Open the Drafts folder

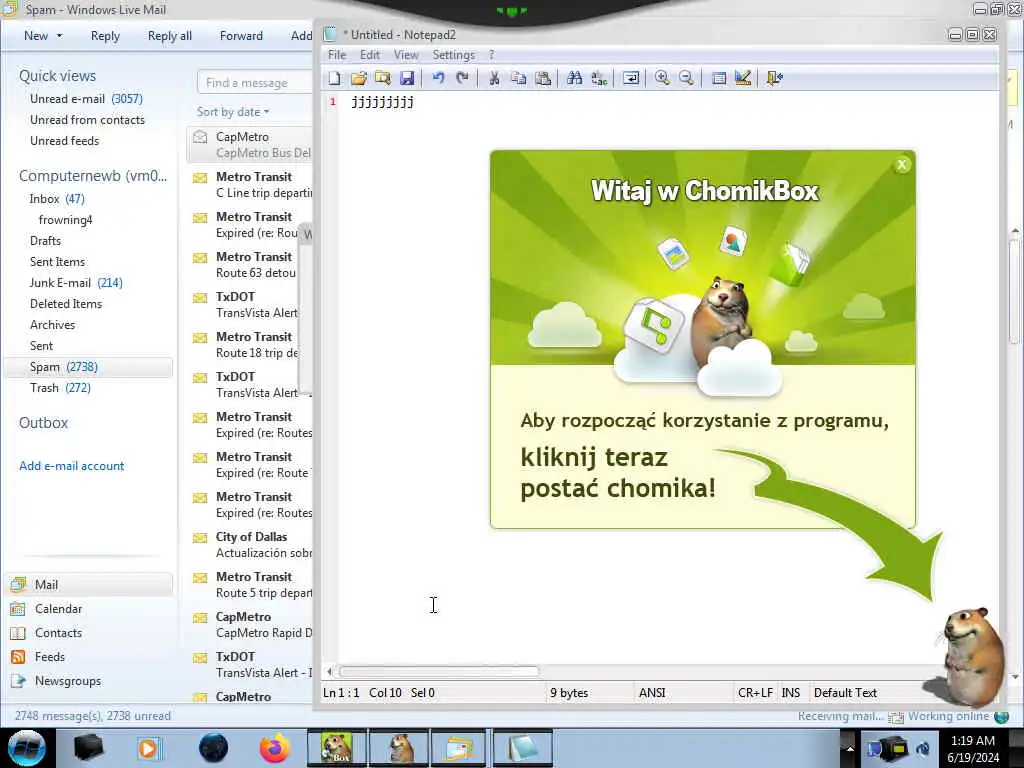[x=45, y=240]
